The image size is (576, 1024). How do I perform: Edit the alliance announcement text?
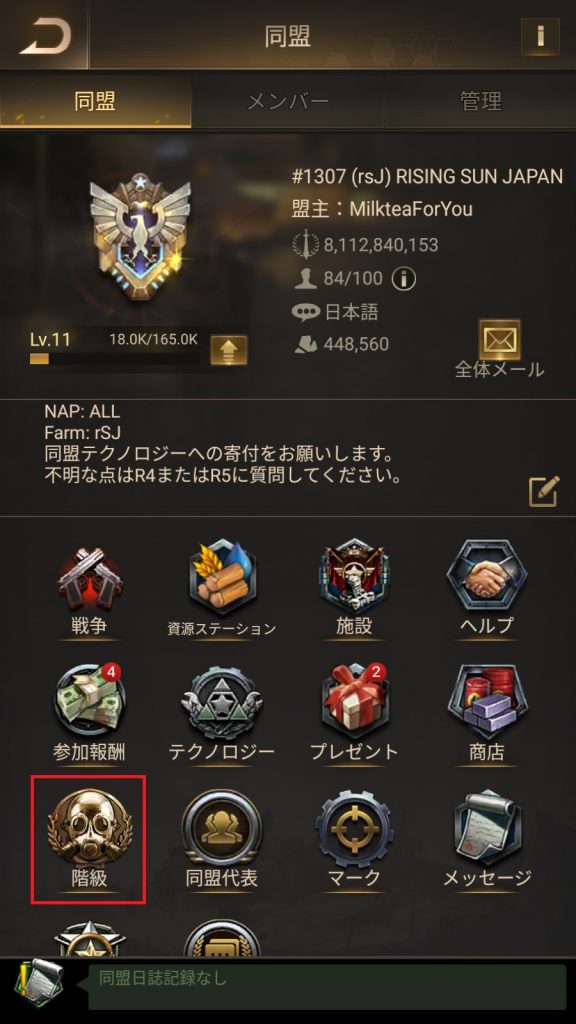point(544,491)
